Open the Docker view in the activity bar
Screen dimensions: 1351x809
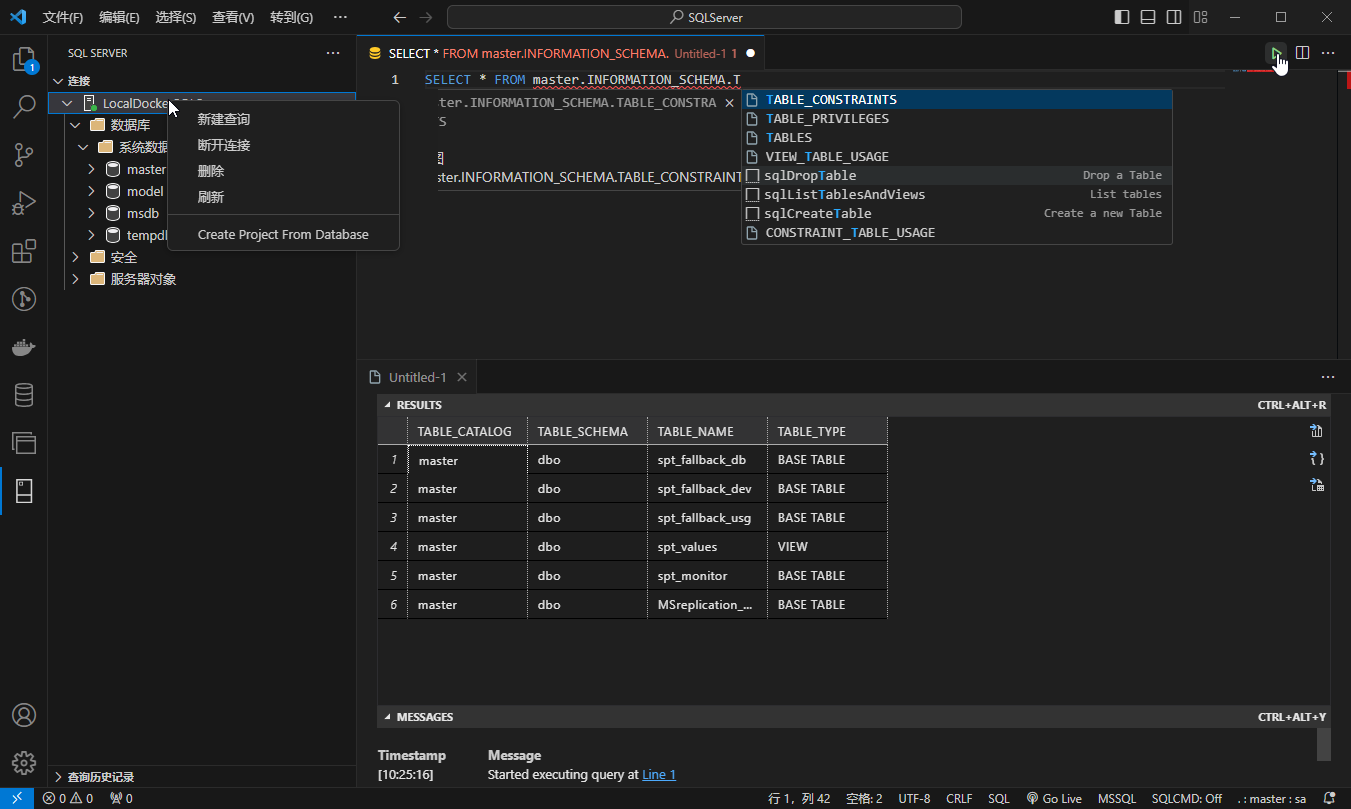coord(24,347)
